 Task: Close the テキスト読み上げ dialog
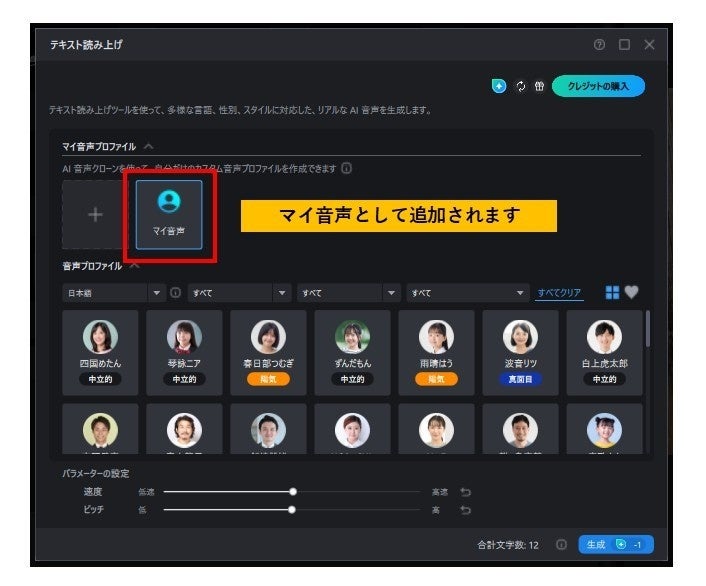click(x=649, y=45)
